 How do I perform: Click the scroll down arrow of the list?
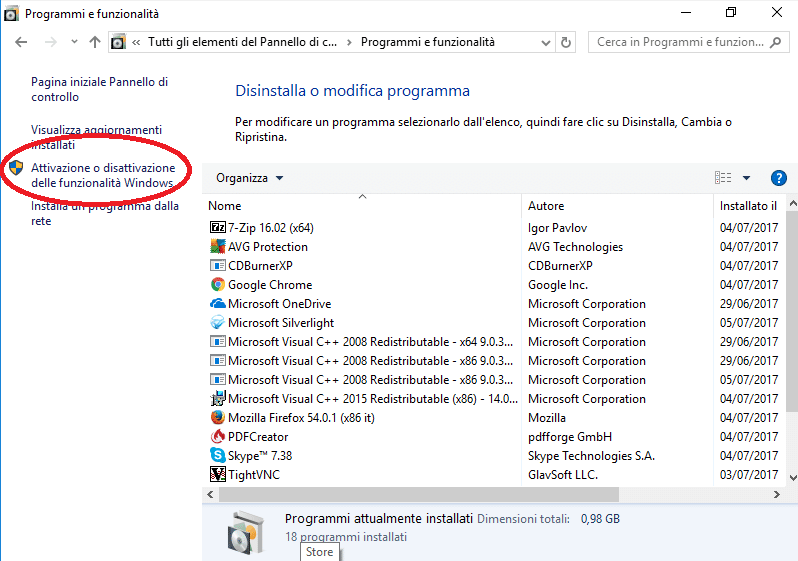click(x=792, y=478)
